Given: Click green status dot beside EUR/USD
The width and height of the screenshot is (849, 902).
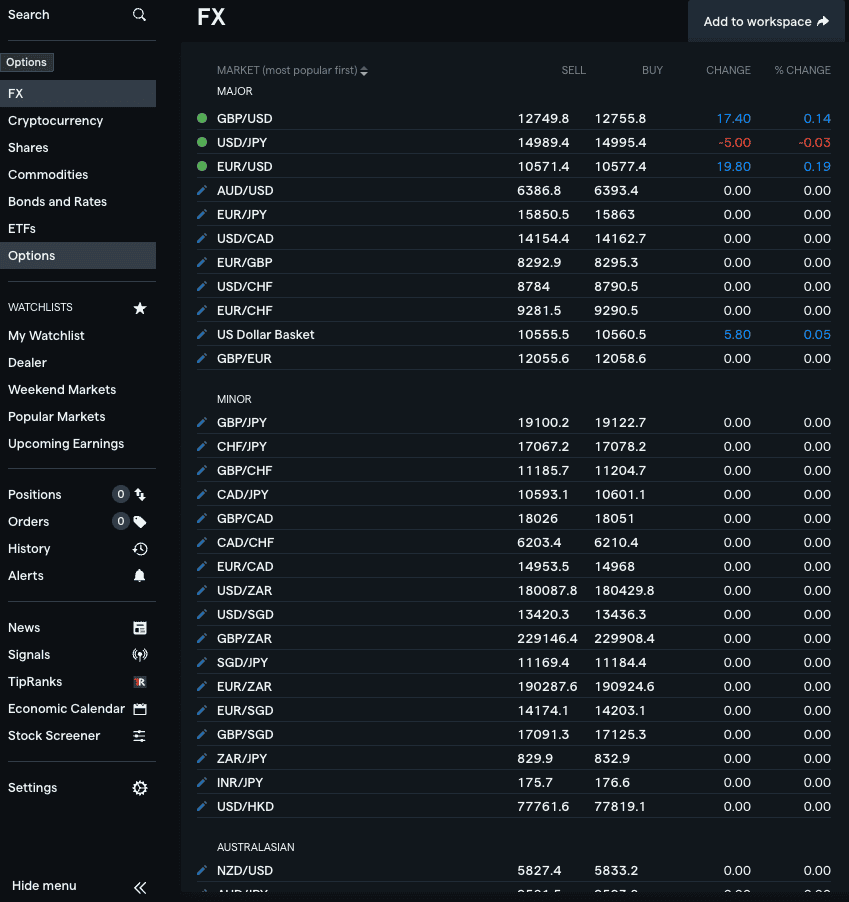Looking at the screenshot, I should coord(202,166).
